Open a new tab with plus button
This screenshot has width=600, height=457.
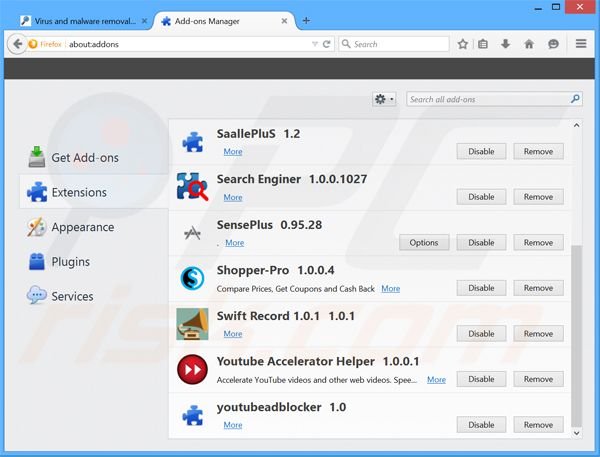pyautogui.click(x=306, y=21)
